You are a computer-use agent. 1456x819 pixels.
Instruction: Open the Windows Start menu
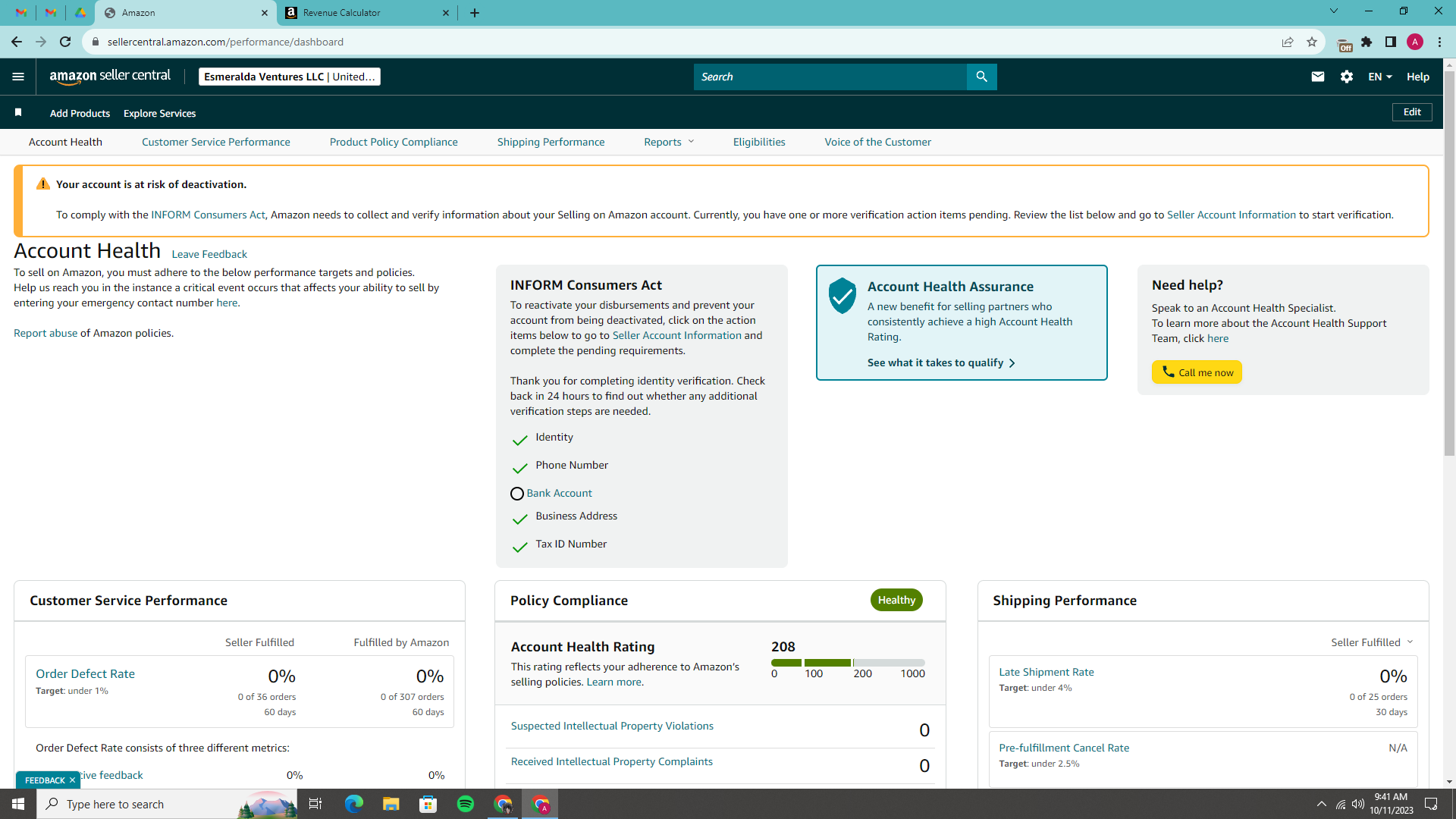tap(18, 804)
